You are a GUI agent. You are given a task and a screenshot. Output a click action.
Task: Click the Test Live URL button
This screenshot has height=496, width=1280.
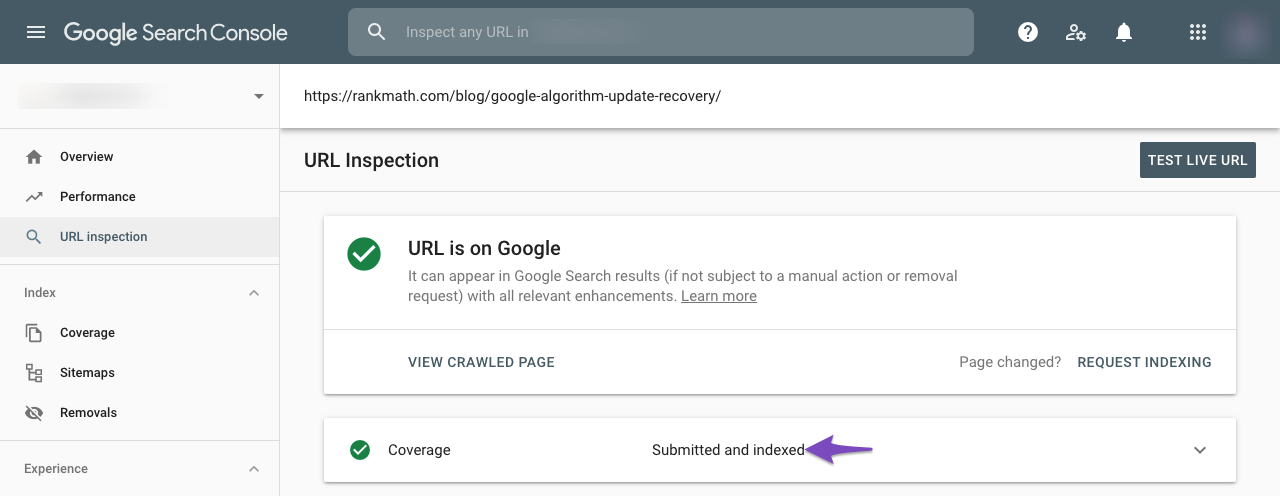point(1197,160)
